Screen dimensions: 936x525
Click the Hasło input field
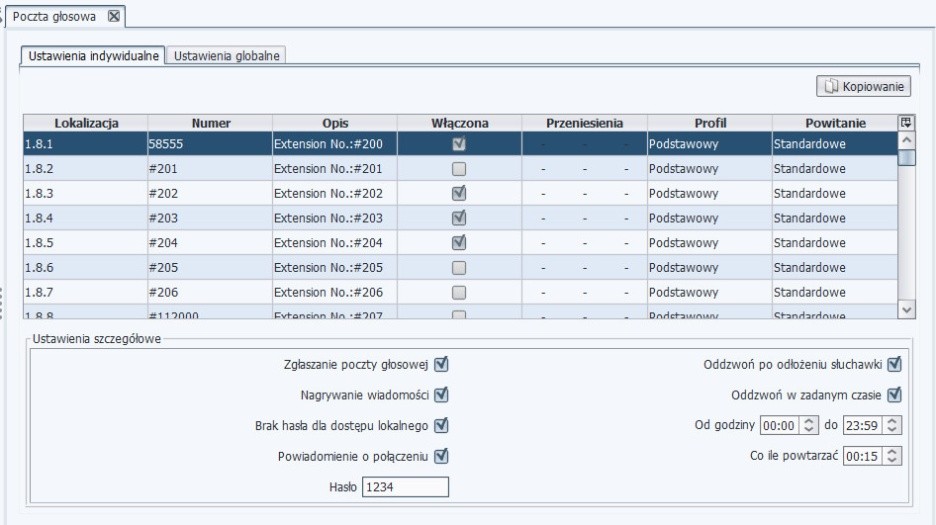tap(405, 487)
